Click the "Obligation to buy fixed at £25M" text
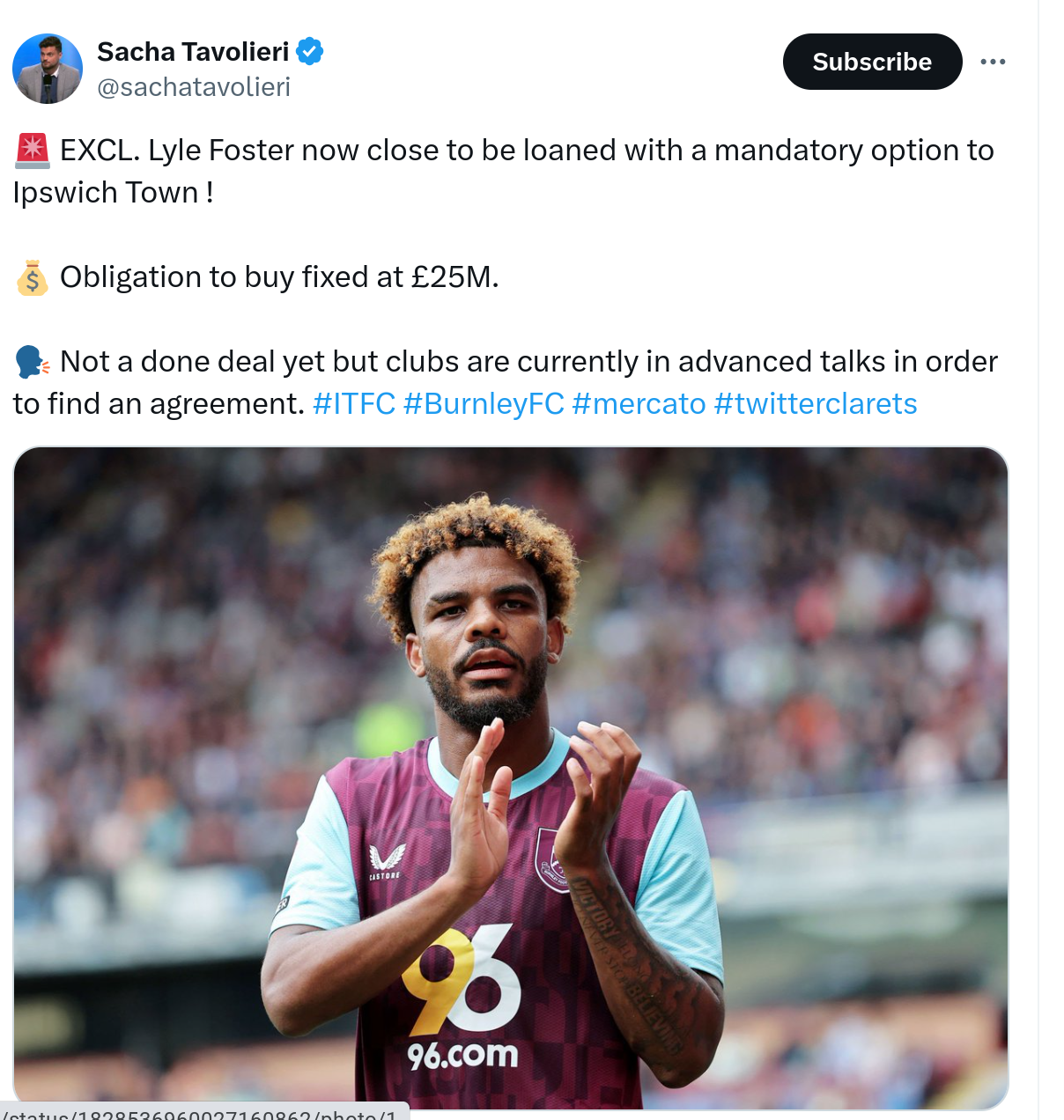Viewport: 1064px width, 1120px height. 279,277
